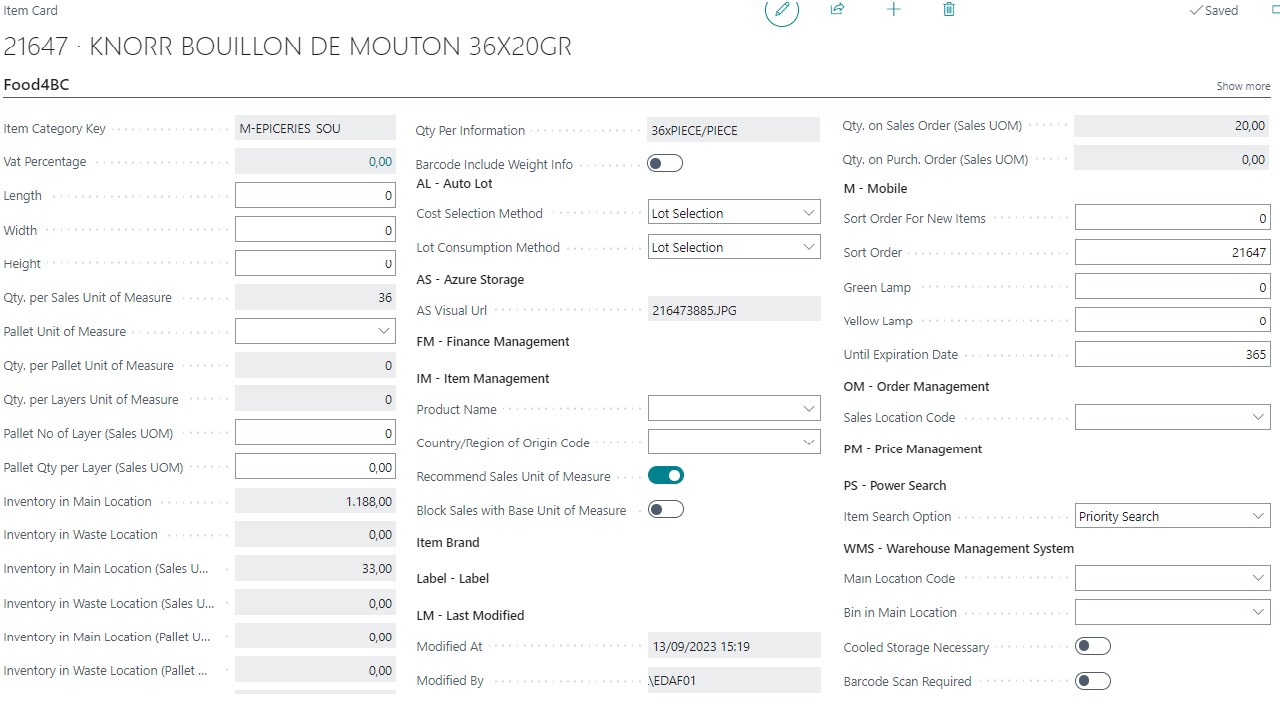Image resolution: width=1280 pixels, height=720 pixels.
Task: Click the Green Lamp field
Action: [1172, 287]
